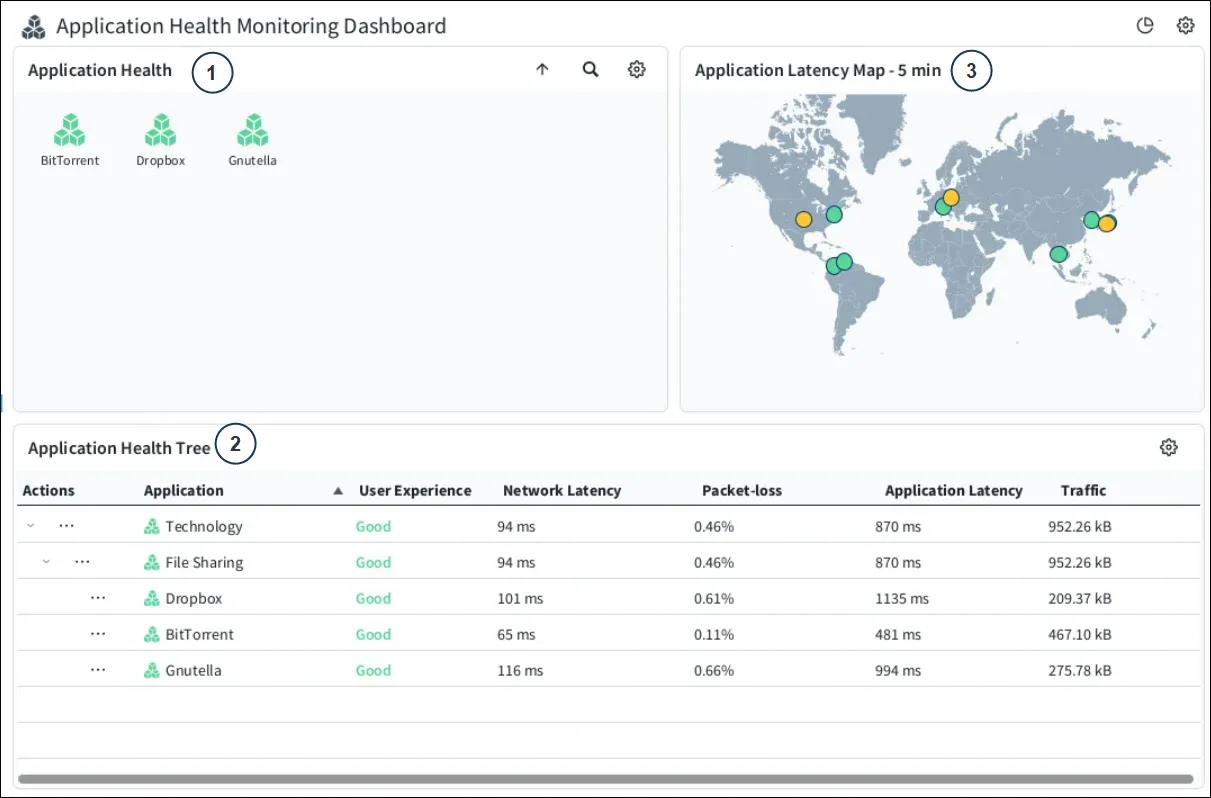Open actions menu for Dropbox row
The height and width of the screenshot is (798, 1211).
click(x=98, y=598)
